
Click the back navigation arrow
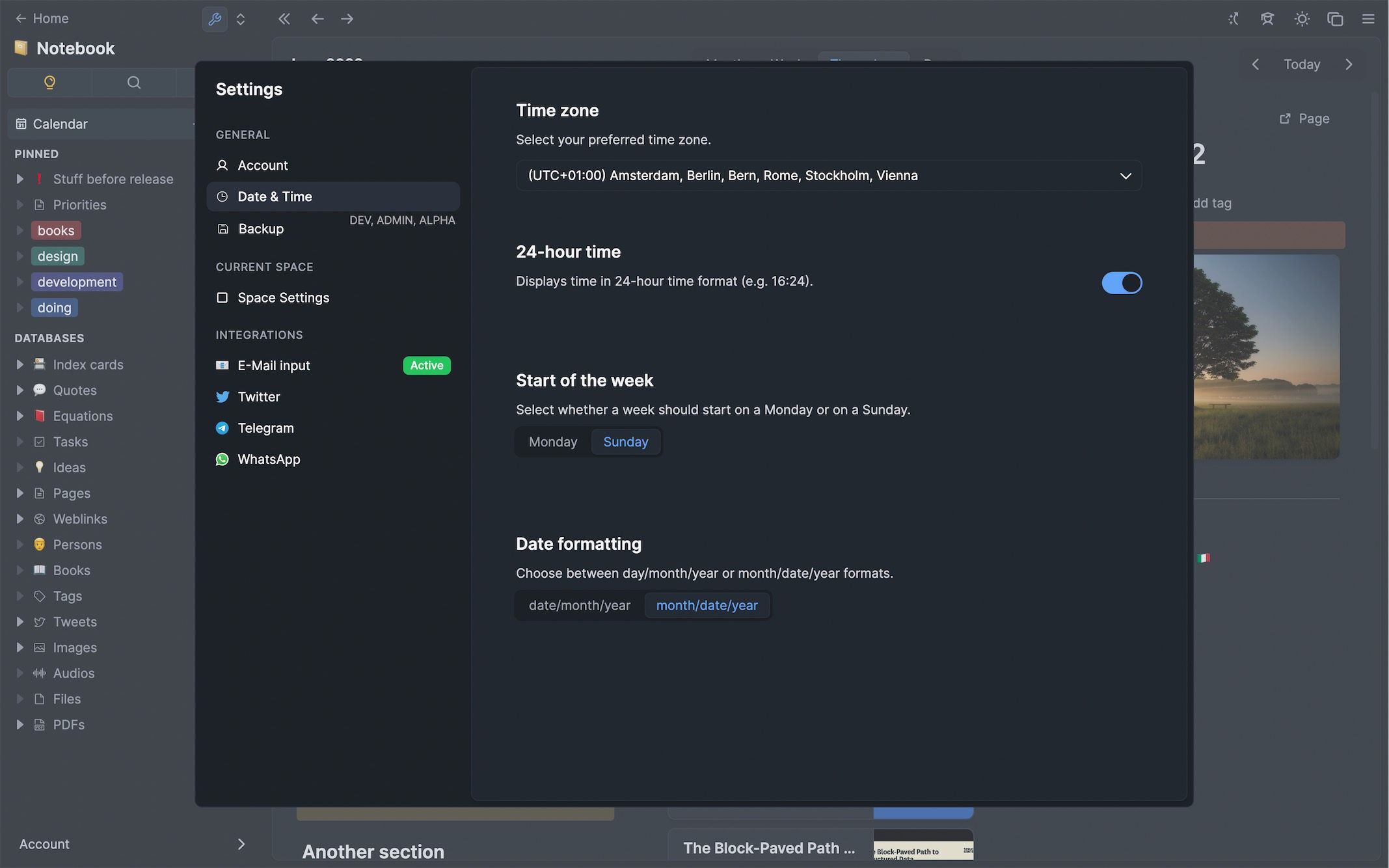point(317,19)
